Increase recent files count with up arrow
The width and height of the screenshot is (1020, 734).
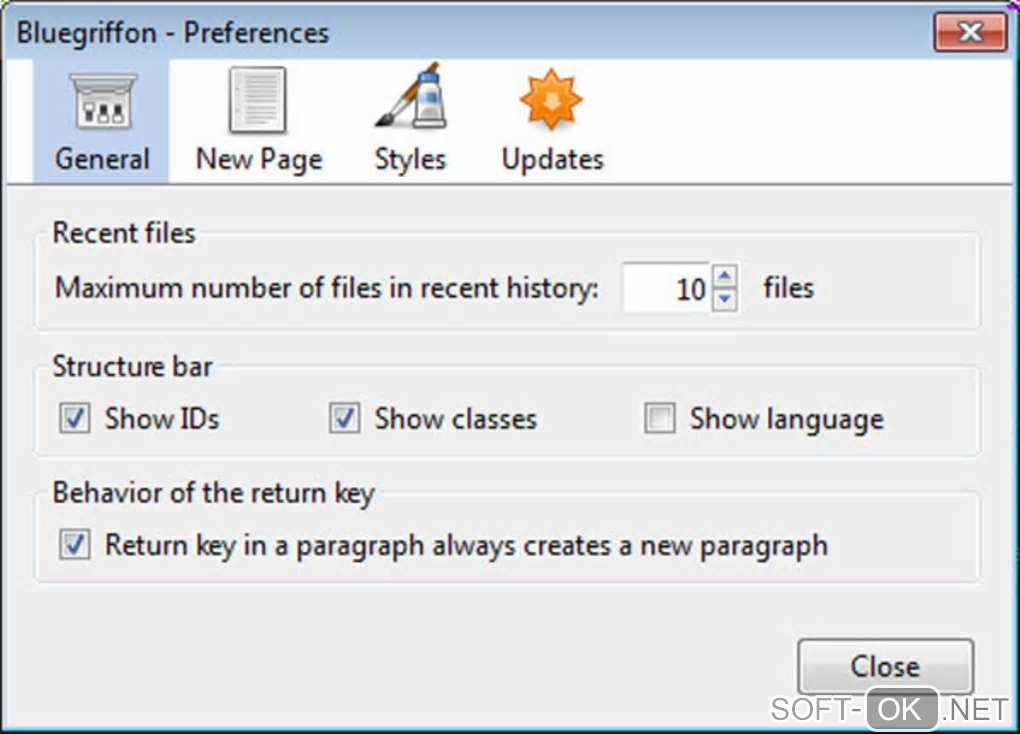727,277
